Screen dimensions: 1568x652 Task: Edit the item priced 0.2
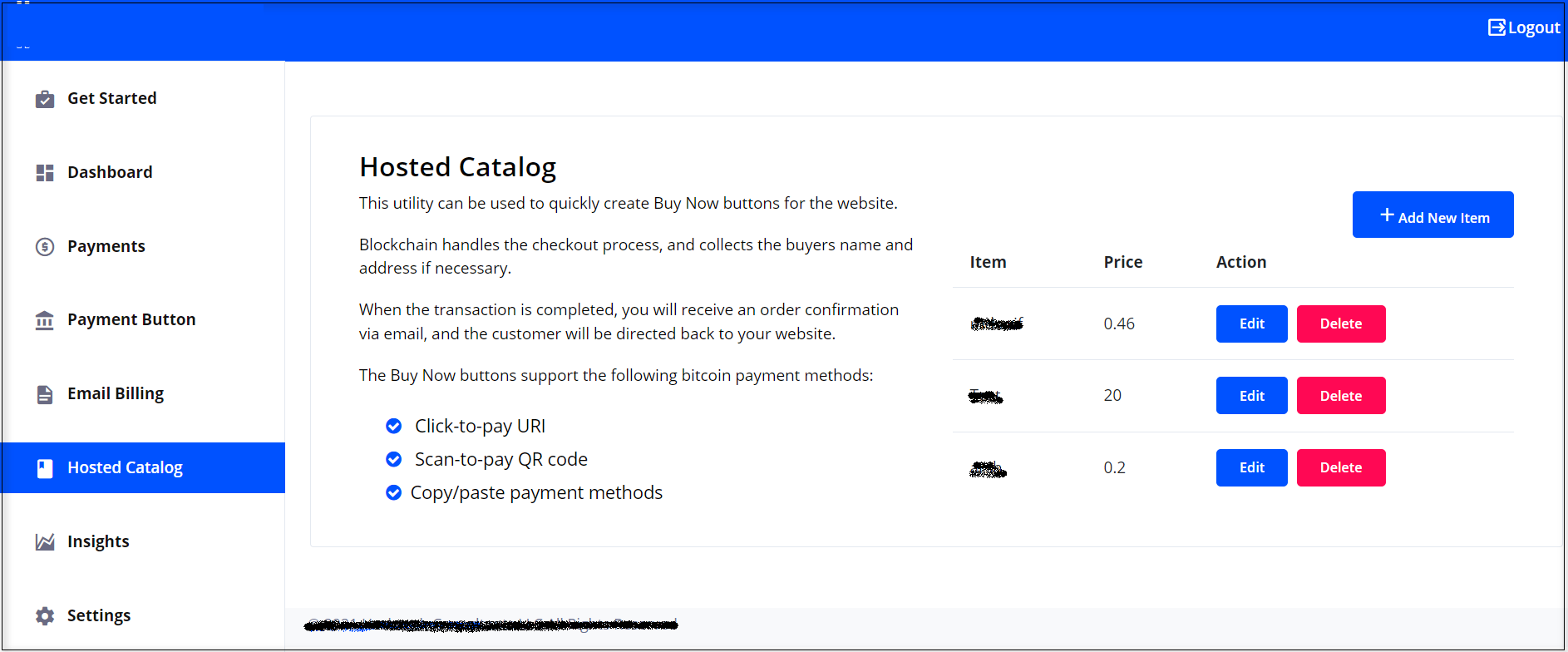1251,468
